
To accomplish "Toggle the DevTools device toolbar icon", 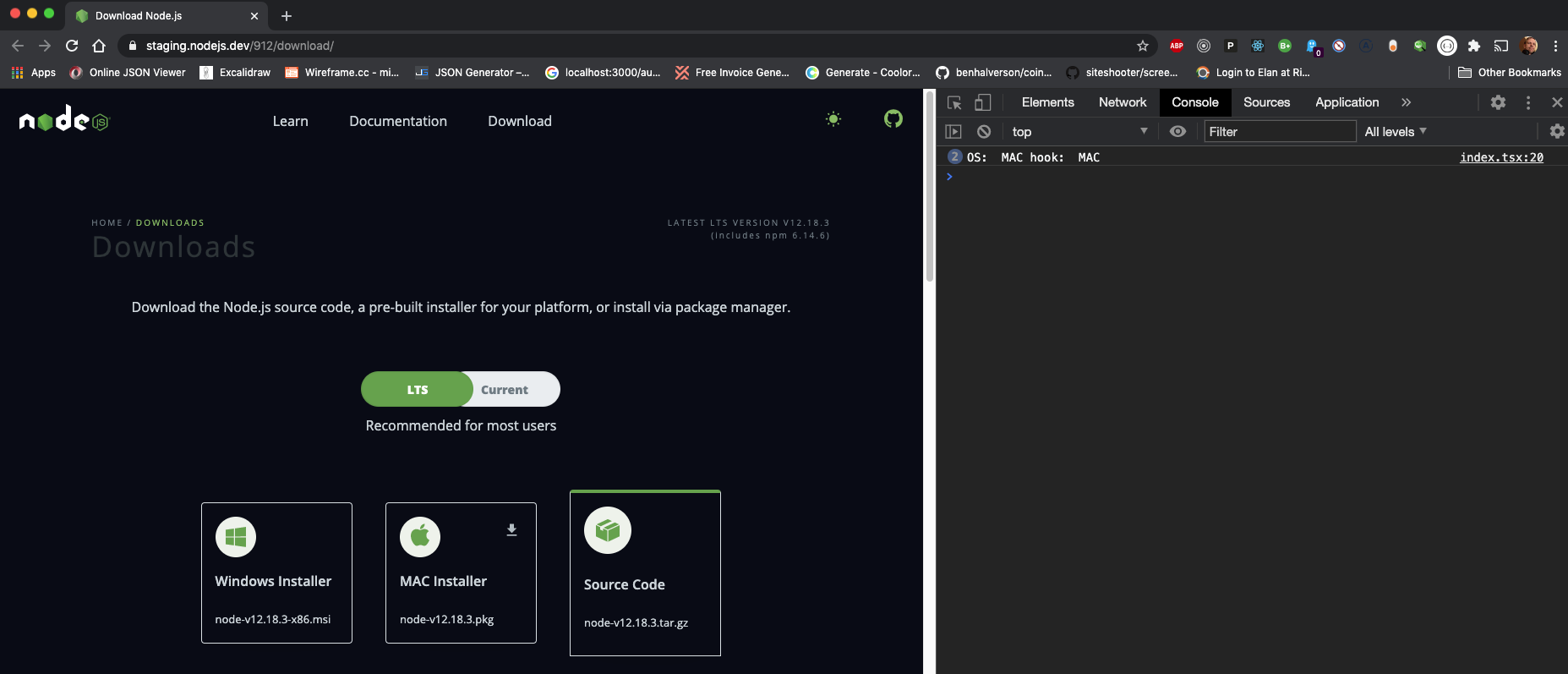I will coord(982,102).
